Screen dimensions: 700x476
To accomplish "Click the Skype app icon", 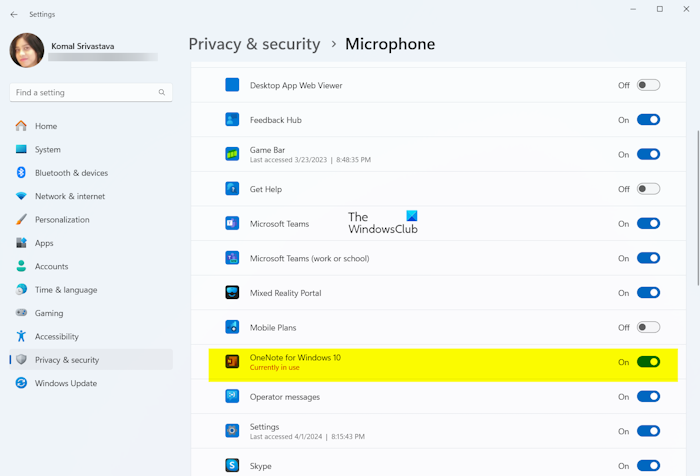I will [x=232, y=465].
